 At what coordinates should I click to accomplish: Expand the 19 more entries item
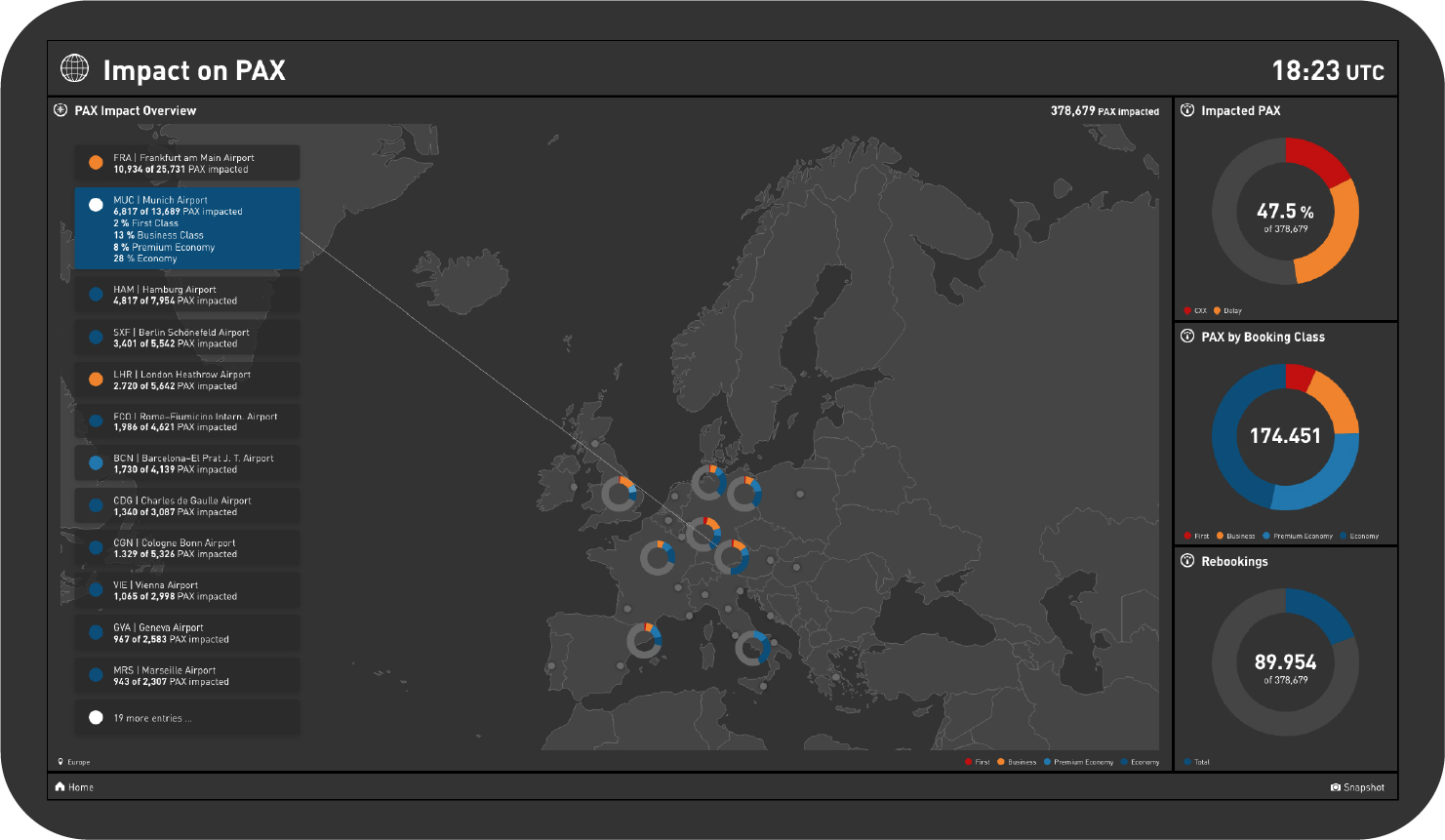(x=187, y=718)
